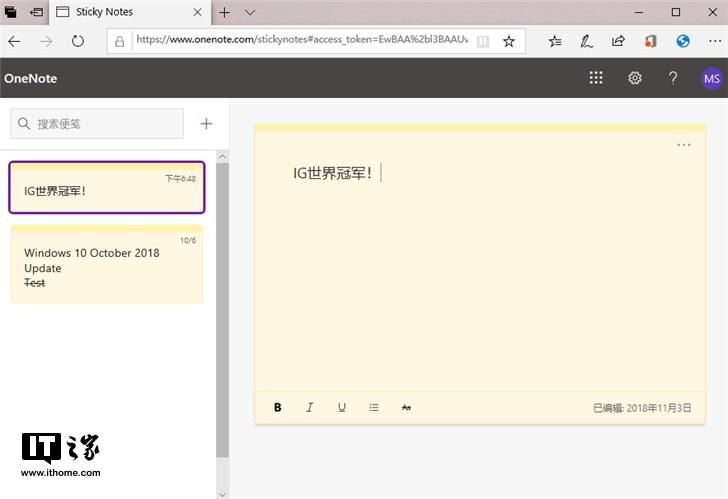The height and width of the screenshot is (499, 728).
Task: Click the OneNote header title
Action: tap(31, 78)
